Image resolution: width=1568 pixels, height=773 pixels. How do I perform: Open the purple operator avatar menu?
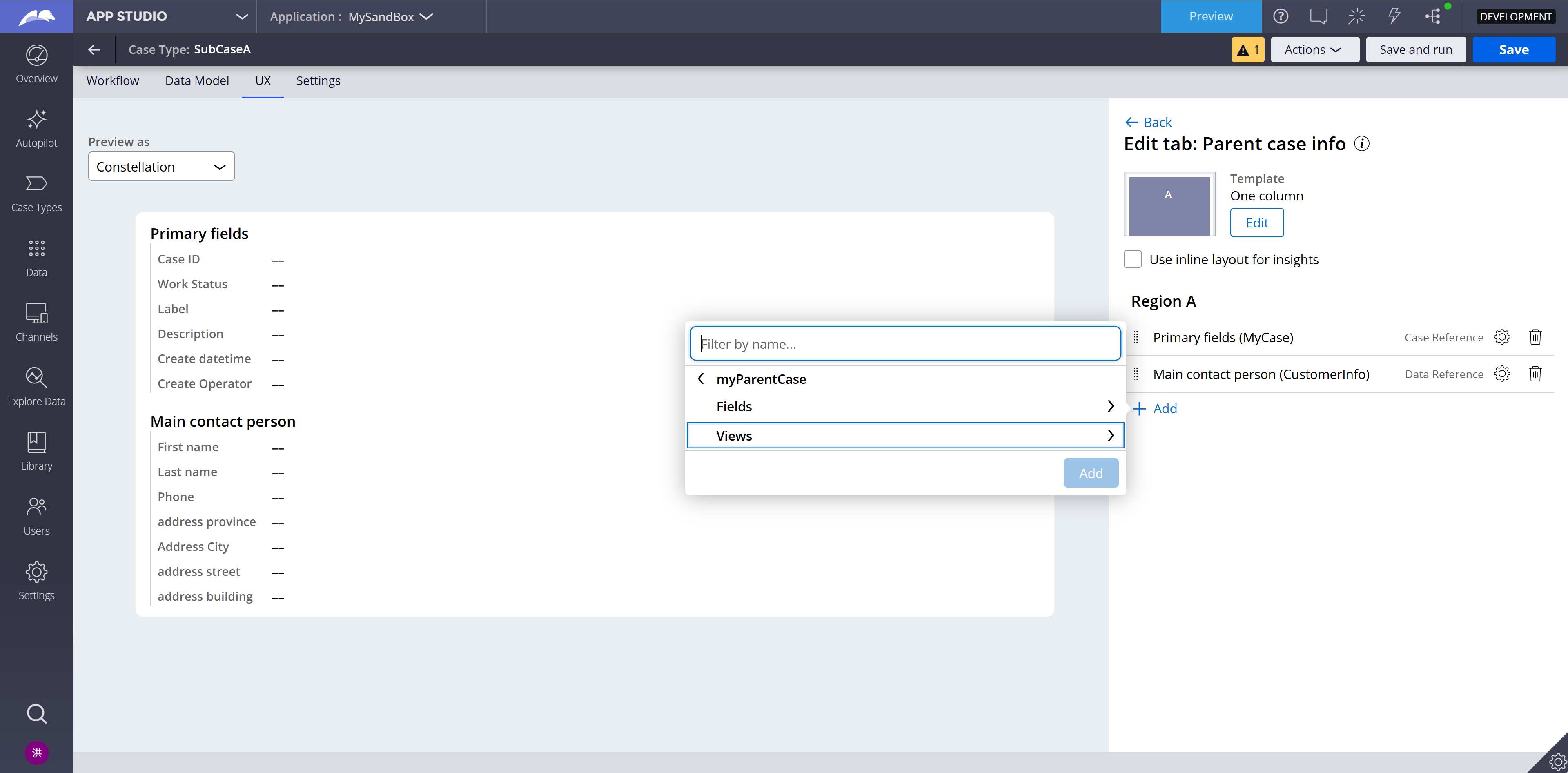point(36,753)
